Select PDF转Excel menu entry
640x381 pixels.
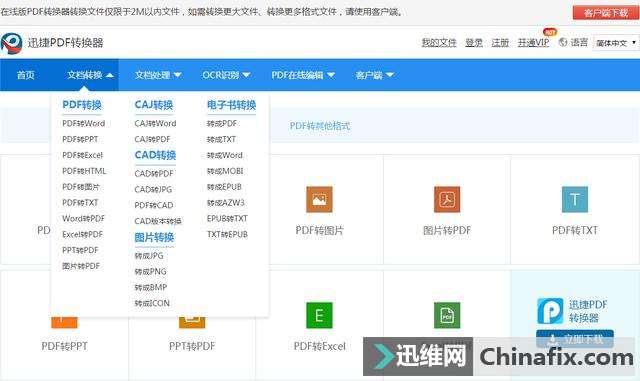click(82, 155)
